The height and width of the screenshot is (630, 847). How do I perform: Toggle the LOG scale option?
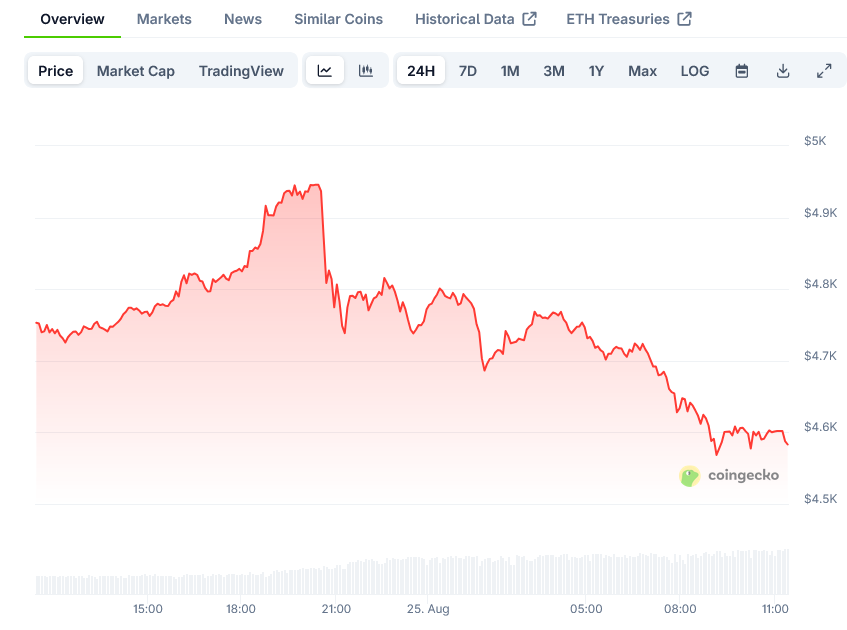pos(695,71)
